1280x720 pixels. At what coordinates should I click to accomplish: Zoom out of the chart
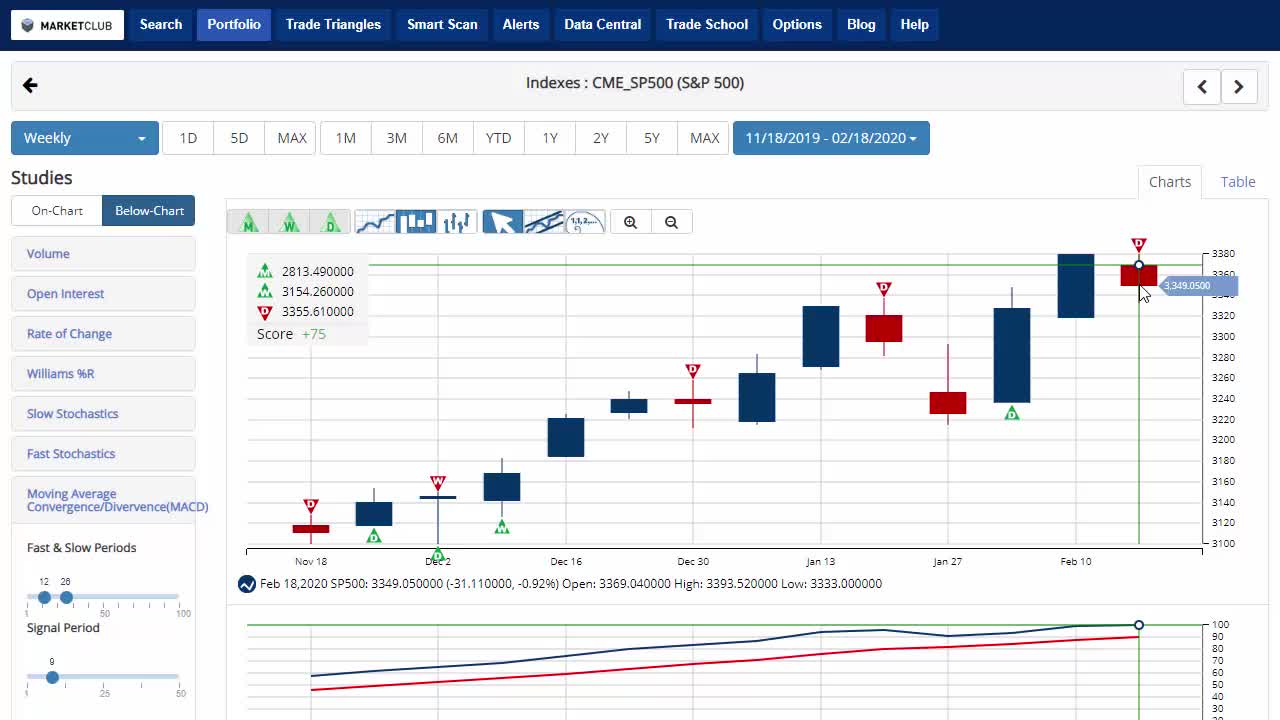point(672,222)
